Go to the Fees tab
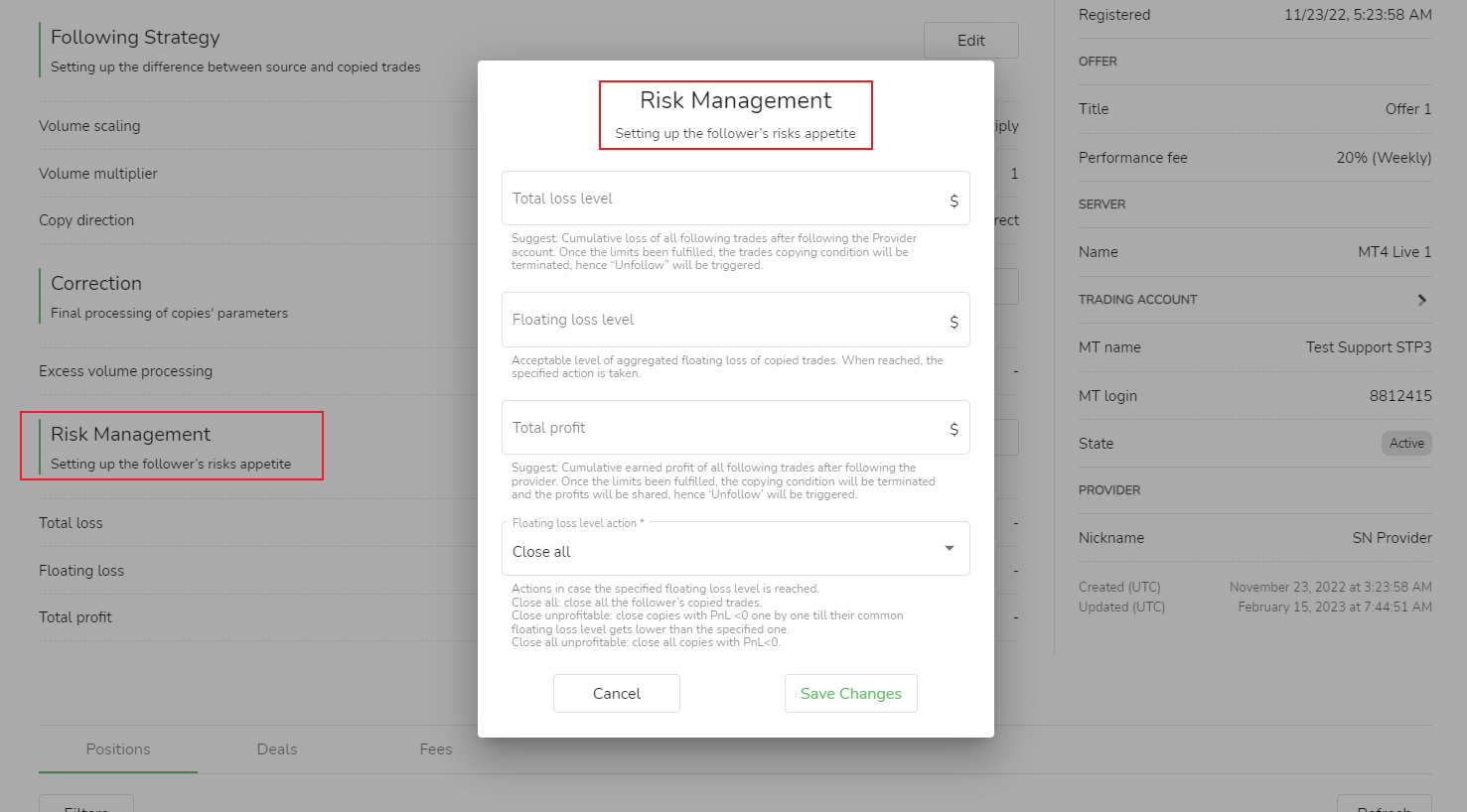This screenshot has height=812, width=1467. pos(435,749)
